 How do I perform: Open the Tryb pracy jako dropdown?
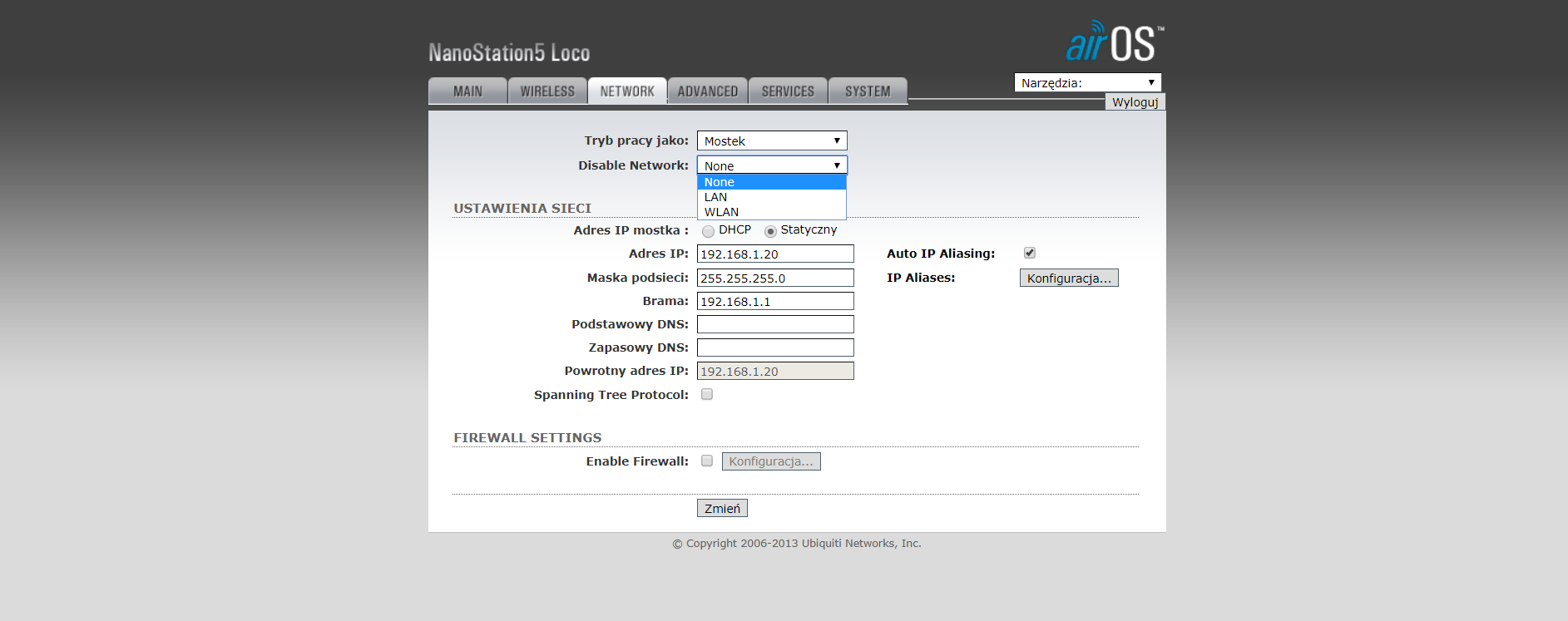(772, 140)
